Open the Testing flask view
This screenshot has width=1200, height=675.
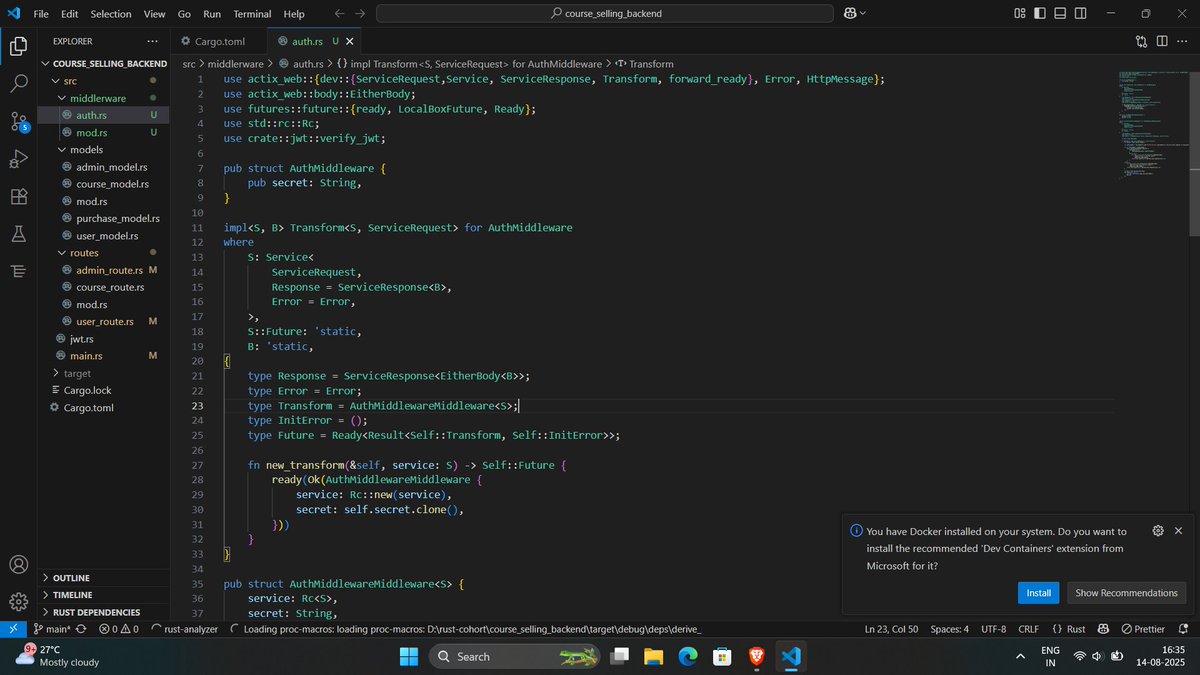18,234
